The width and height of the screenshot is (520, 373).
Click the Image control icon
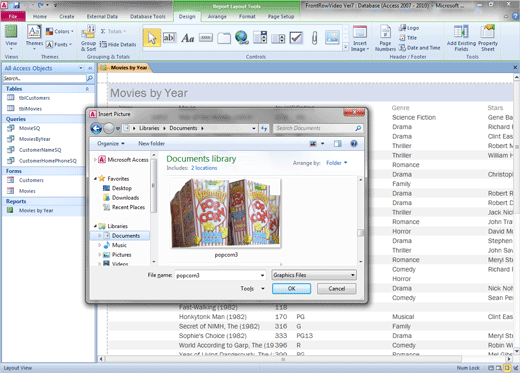(x=332, y=38)
